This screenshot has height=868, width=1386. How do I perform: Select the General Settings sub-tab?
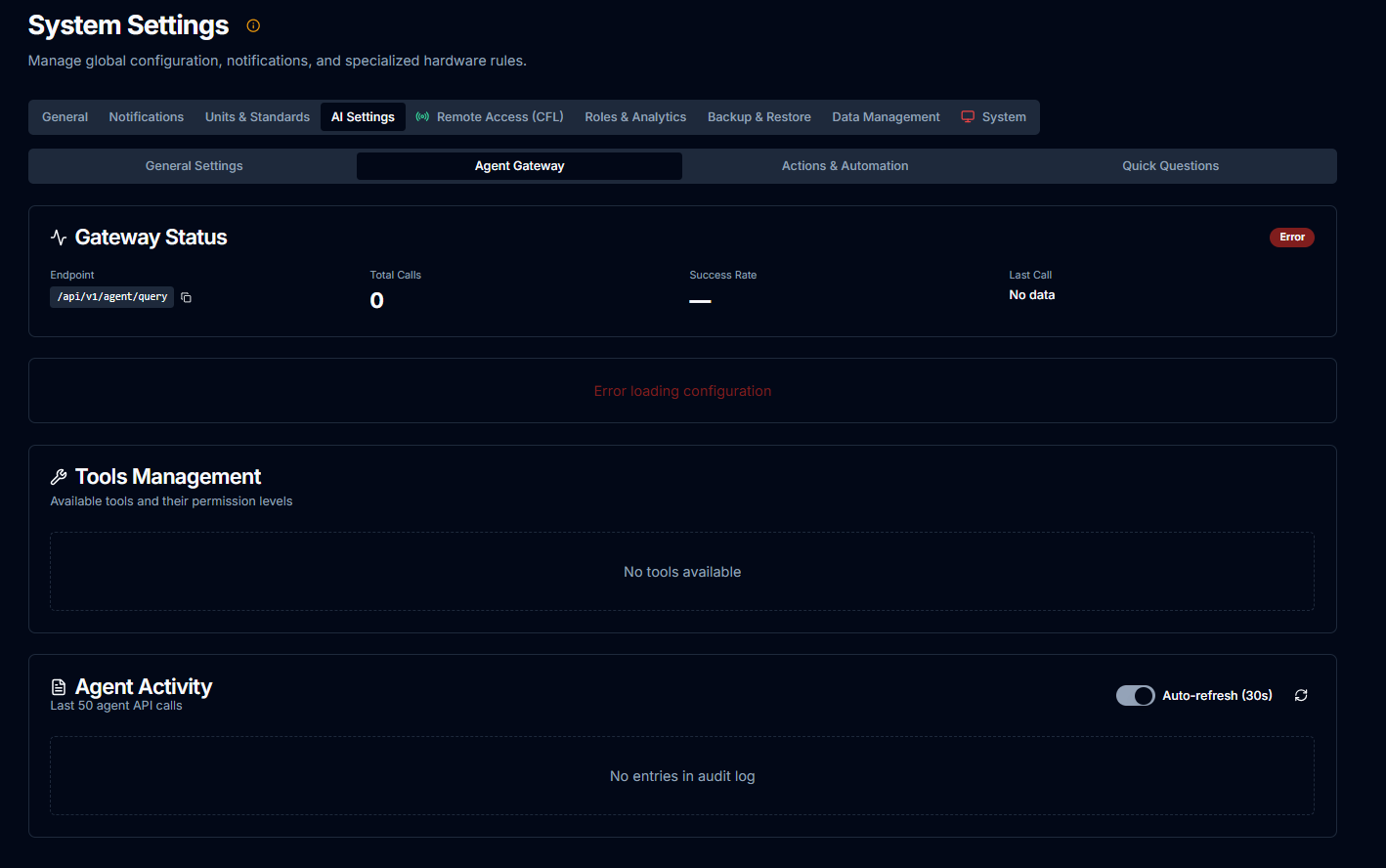(x=194, y=166)
